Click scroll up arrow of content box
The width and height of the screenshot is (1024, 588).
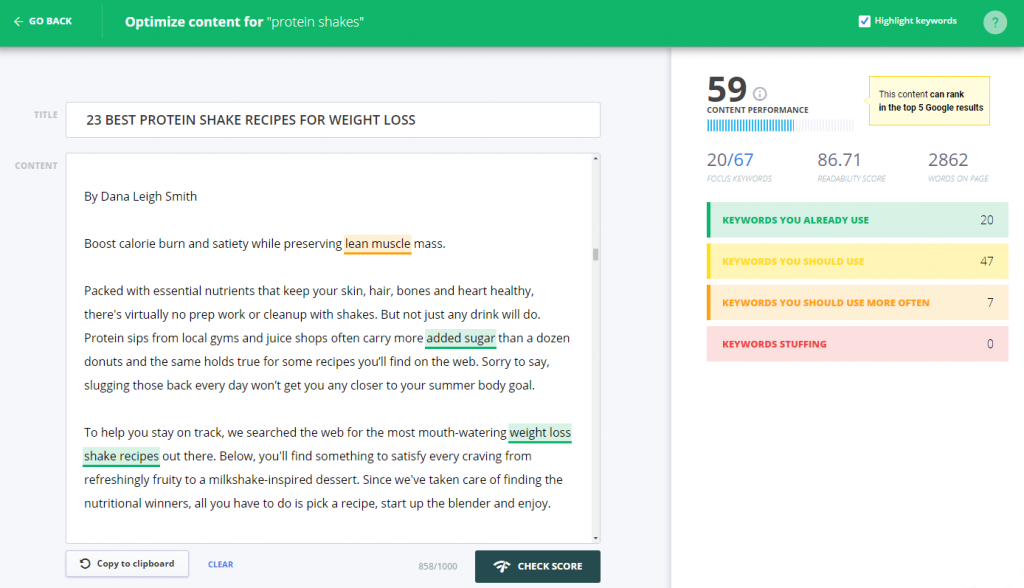[596, 159]
